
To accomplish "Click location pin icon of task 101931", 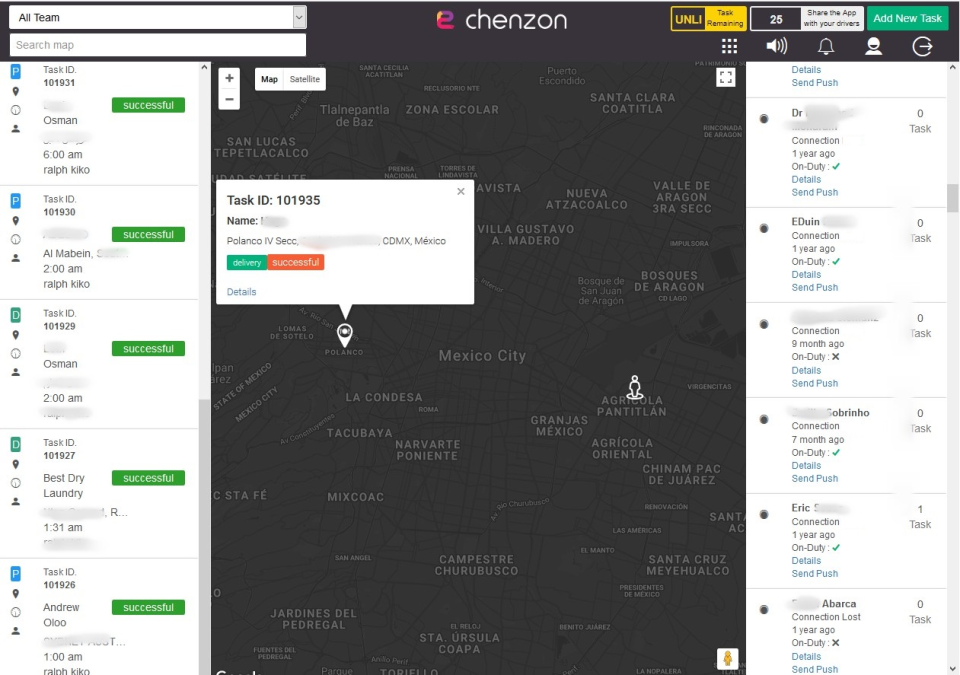I will pos(16,91).
